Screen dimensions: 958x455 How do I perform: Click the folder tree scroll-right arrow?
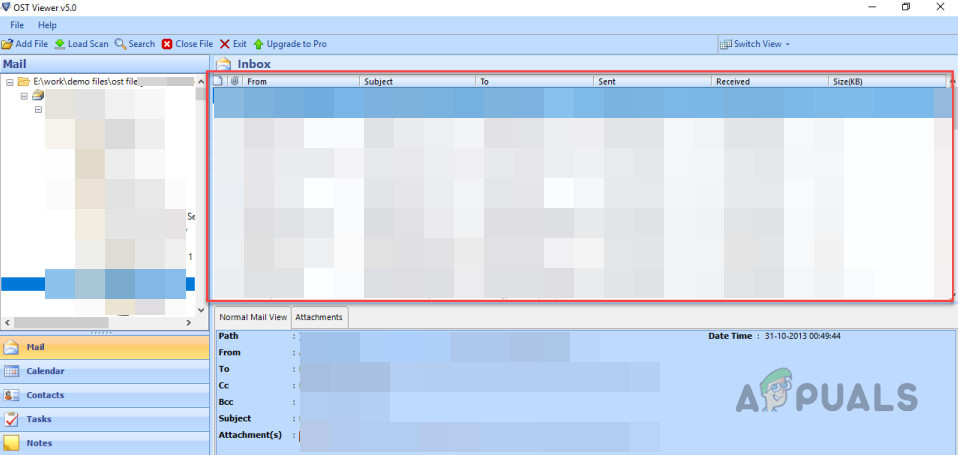[x=190, y=322]
